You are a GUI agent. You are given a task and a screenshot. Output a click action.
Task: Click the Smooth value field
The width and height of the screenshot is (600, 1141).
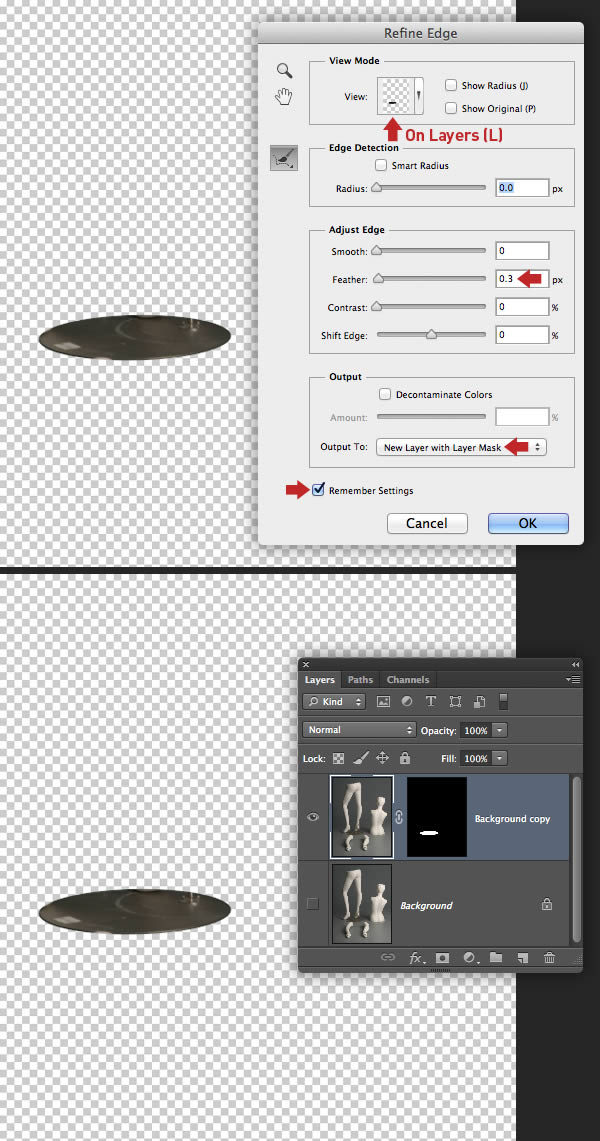tap(522, 251)
